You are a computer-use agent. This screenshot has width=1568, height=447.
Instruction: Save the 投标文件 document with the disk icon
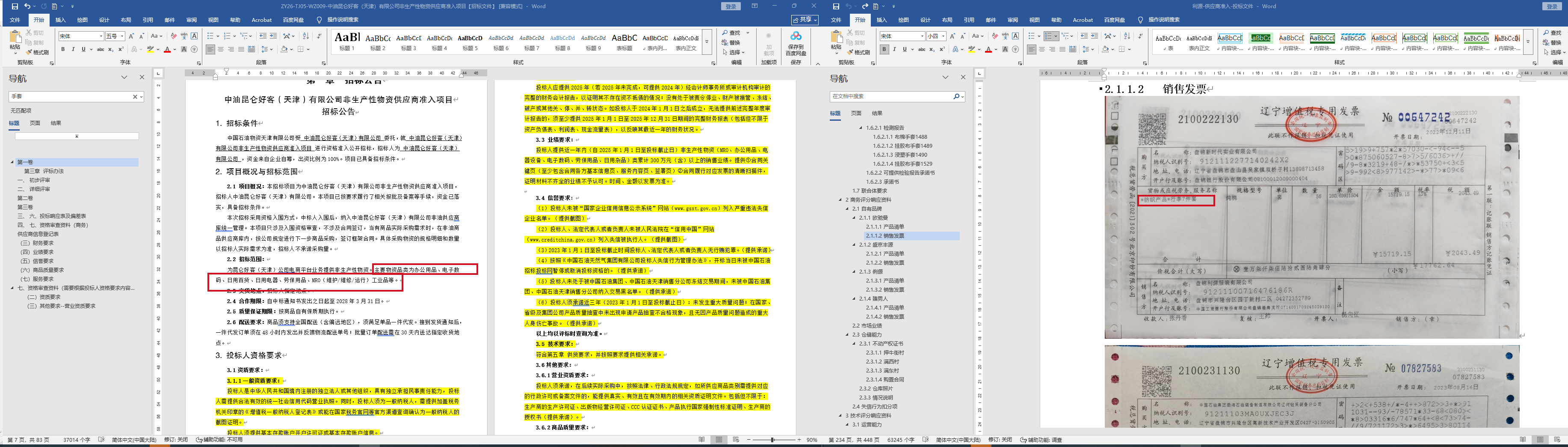click(x=836, y=6)
